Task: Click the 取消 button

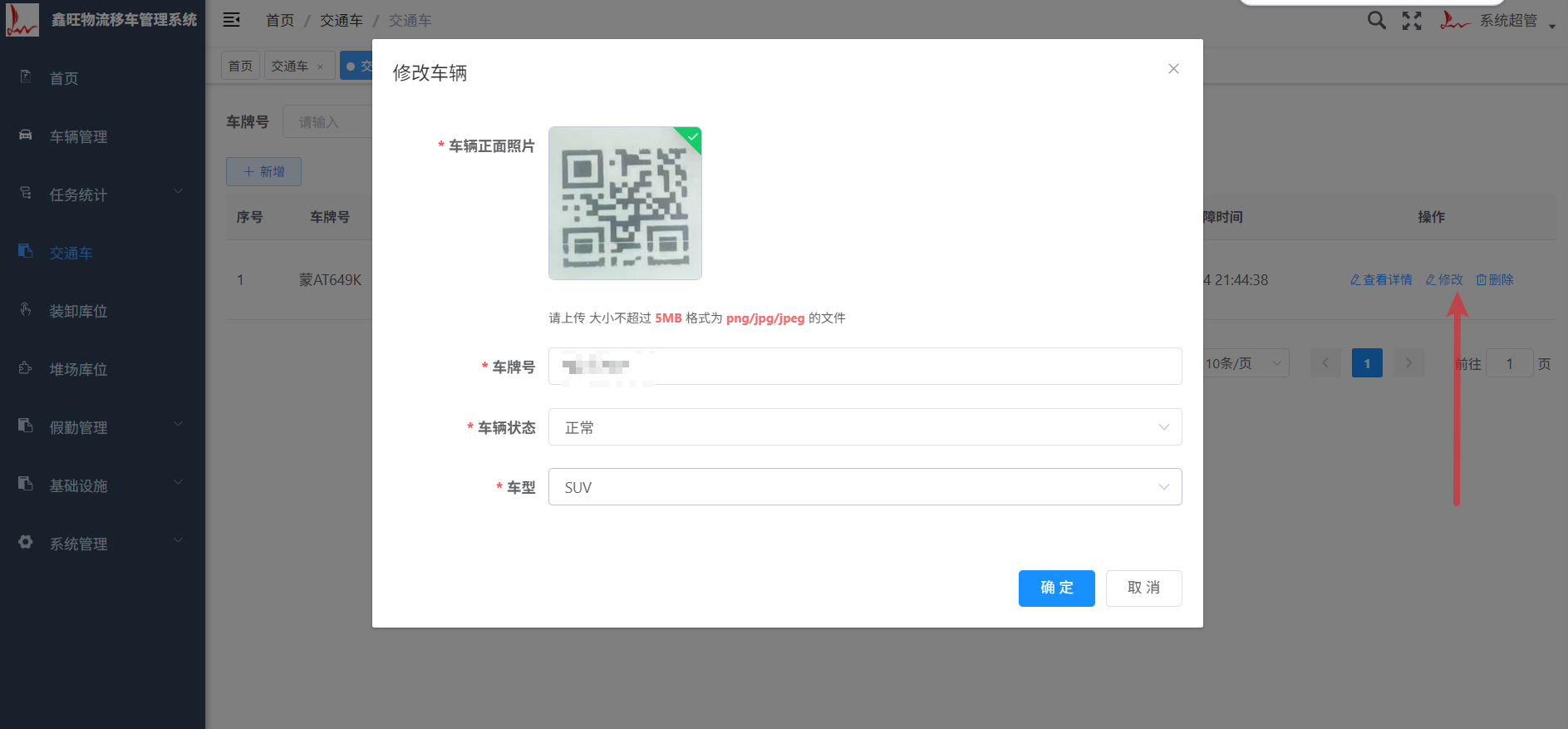Action: (x=1144, y=589)
